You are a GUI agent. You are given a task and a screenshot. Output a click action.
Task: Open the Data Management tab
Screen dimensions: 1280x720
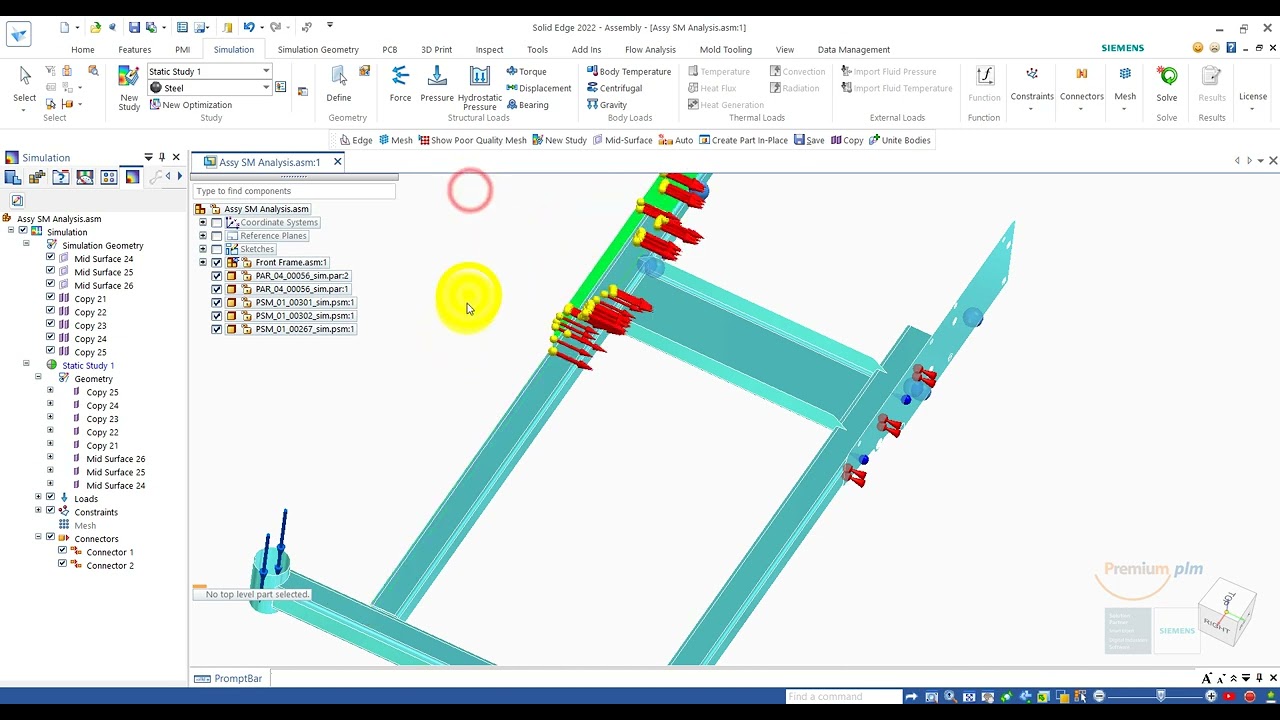[854, 49]
